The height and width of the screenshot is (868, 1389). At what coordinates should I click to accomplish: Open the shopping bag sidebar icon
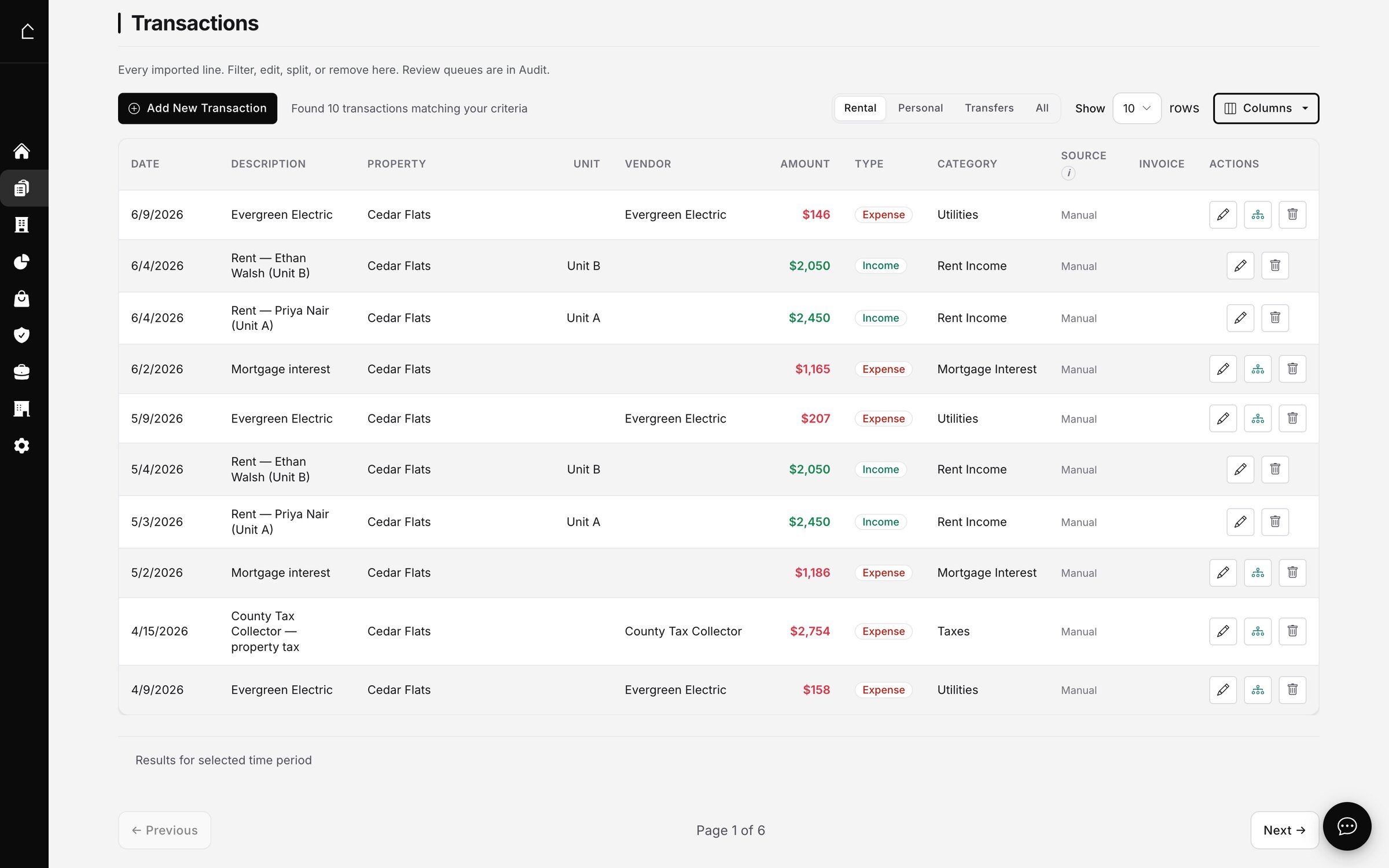click(x=22, y=299)
